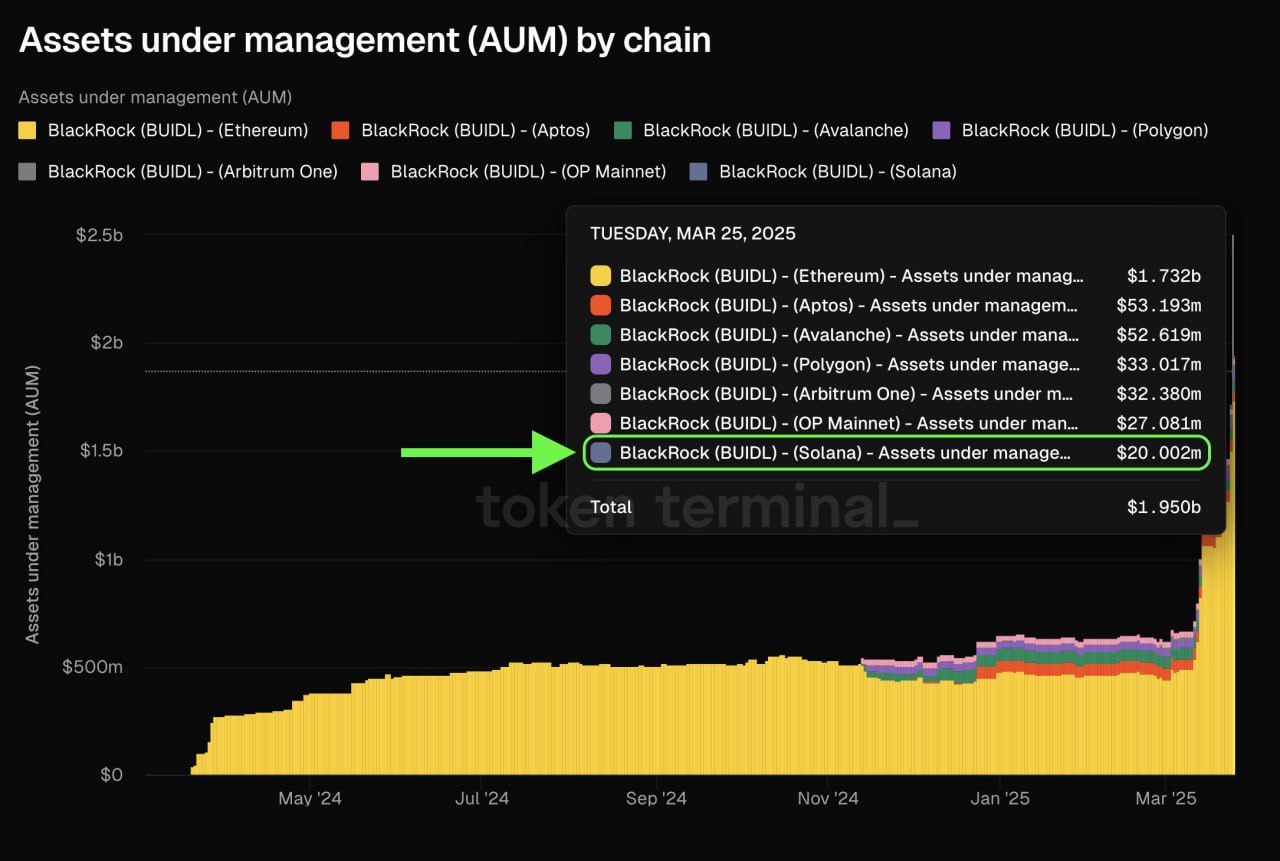
Task: Click the chart title Assets under management by chain
Action: [x=365, y=40]
